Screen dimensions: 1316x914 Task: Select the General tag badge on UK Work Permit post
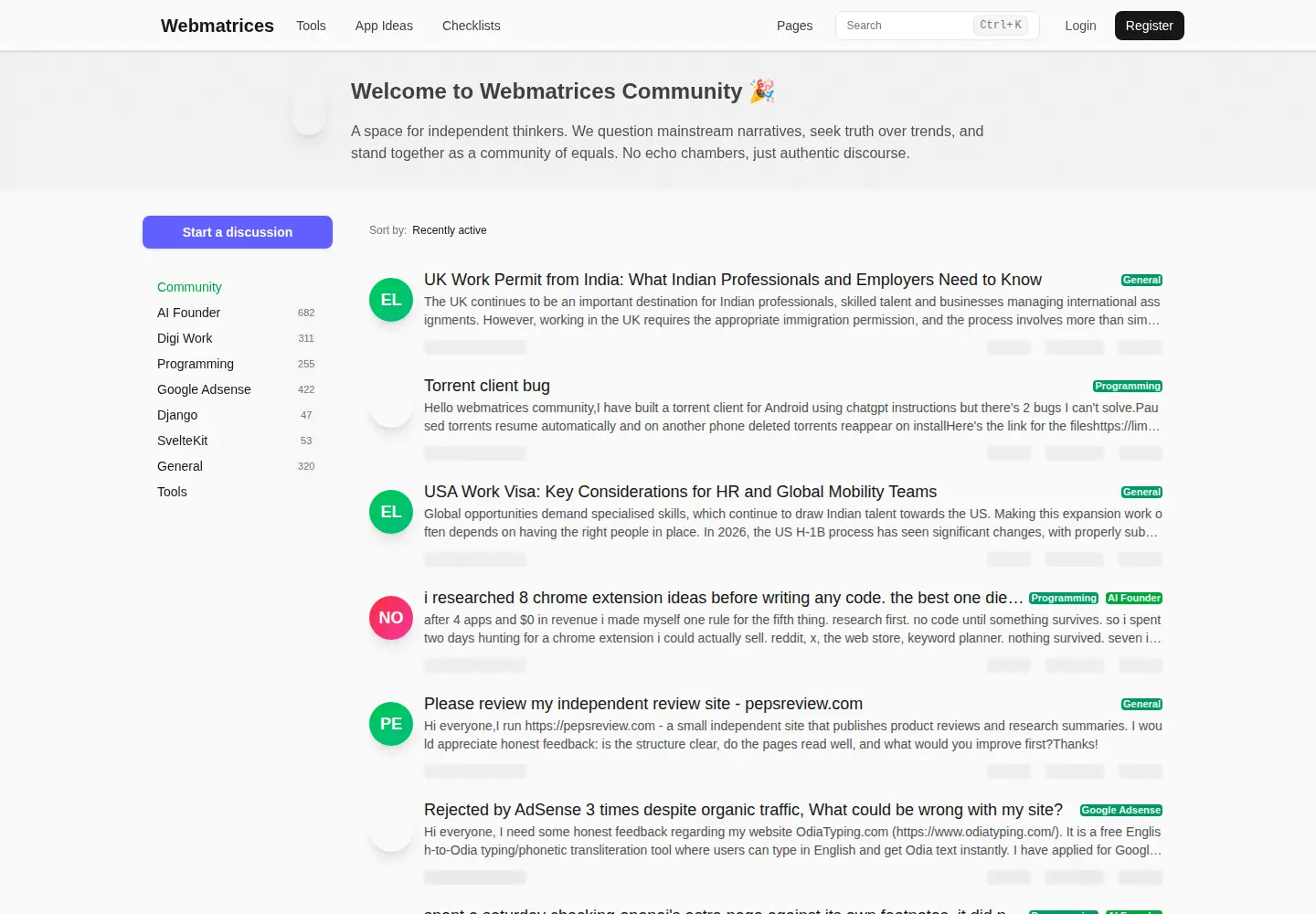pyautogui.click(x=1141, y=281)
